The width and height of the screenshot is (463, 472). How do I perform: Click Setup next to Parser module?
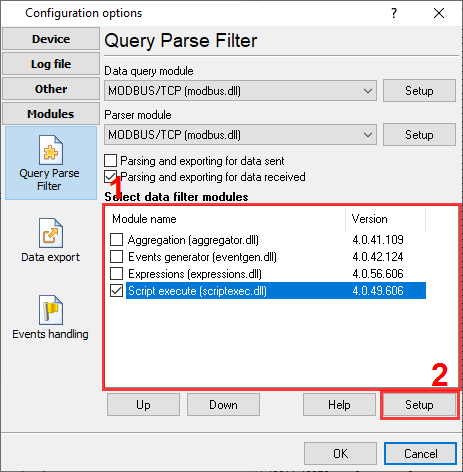click(x=419, y=135)
